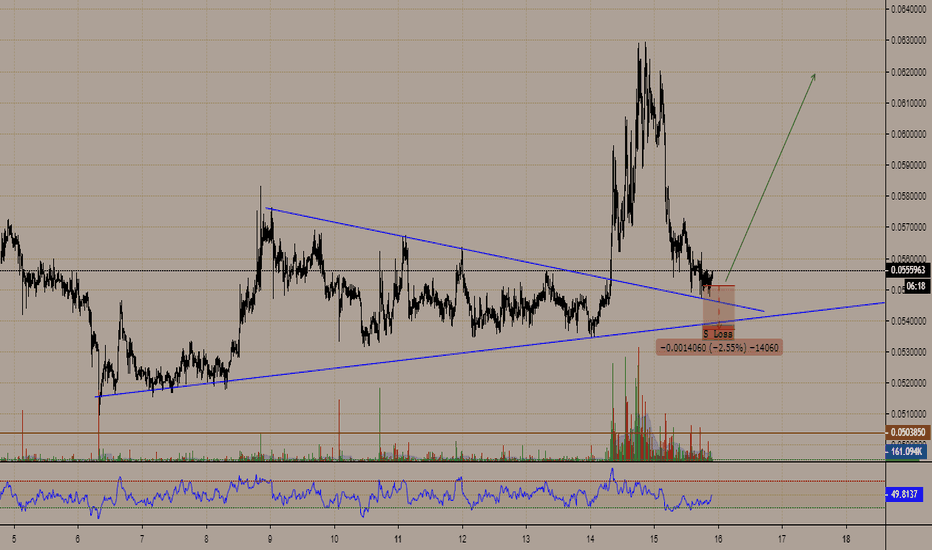This screenshot has height=550, width=932.
Task: Click the 0.0510000 price axis label
Action: (908, 413)
